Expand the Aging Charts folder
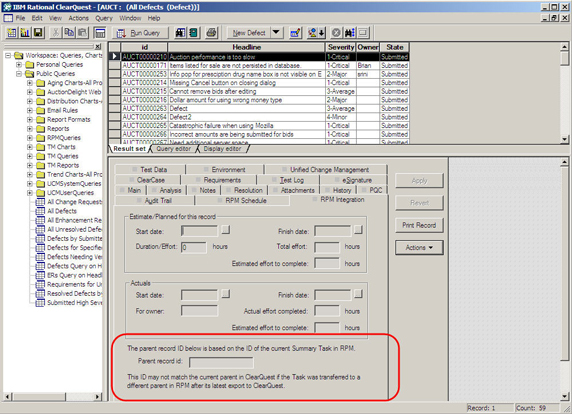 30,83
